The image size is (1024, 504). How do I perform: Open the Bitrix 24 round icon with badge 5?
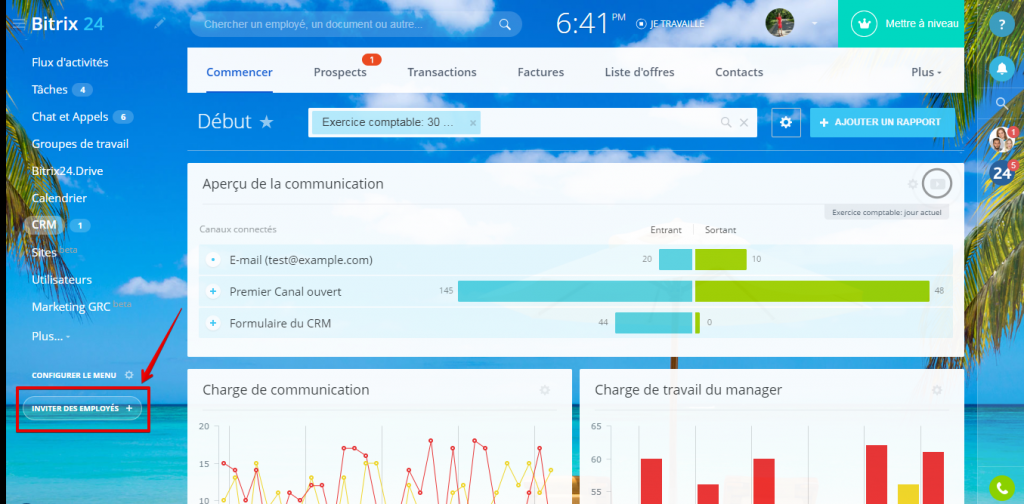click(1002, 172)
